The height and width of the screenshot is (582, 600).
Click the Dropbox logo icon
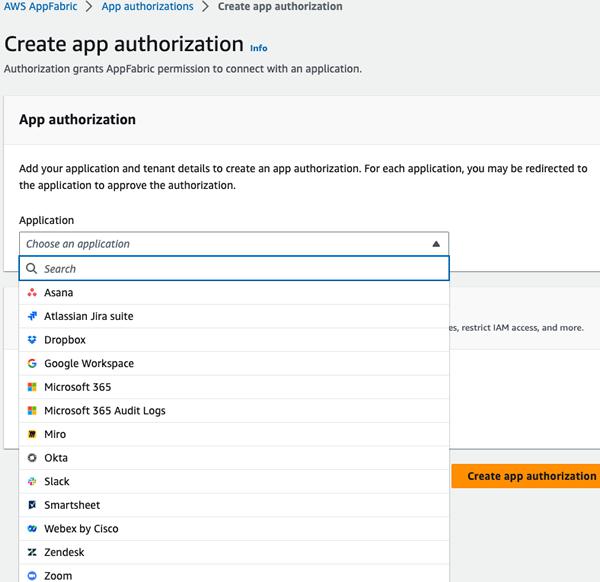(33, 340)
